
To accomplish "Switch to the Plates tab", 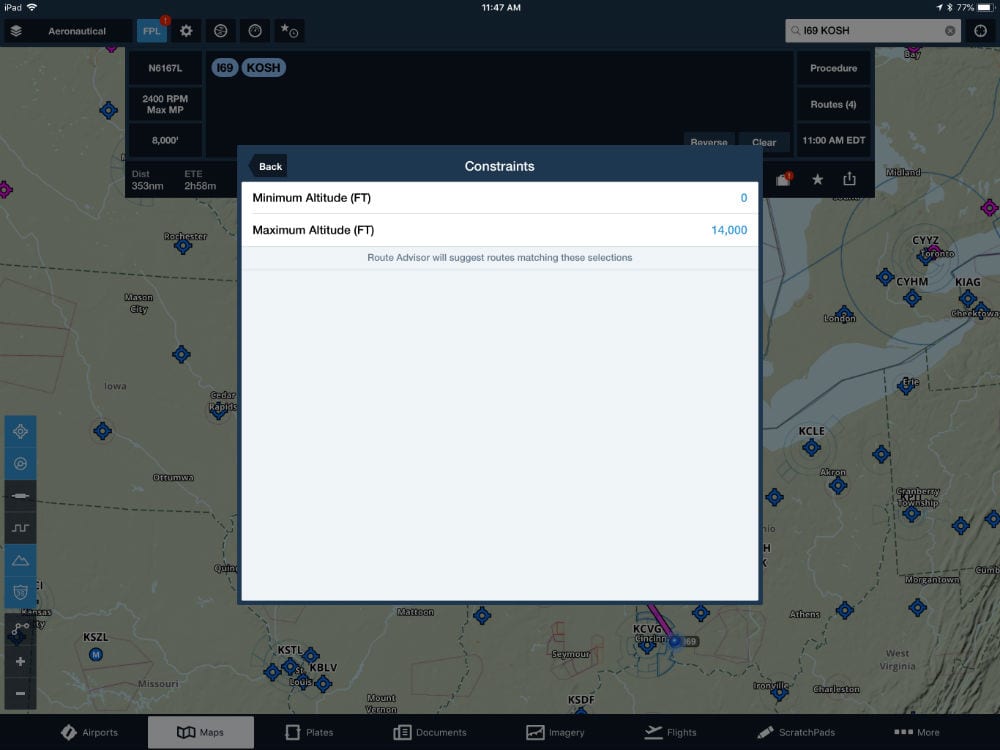I will point(310,732).
